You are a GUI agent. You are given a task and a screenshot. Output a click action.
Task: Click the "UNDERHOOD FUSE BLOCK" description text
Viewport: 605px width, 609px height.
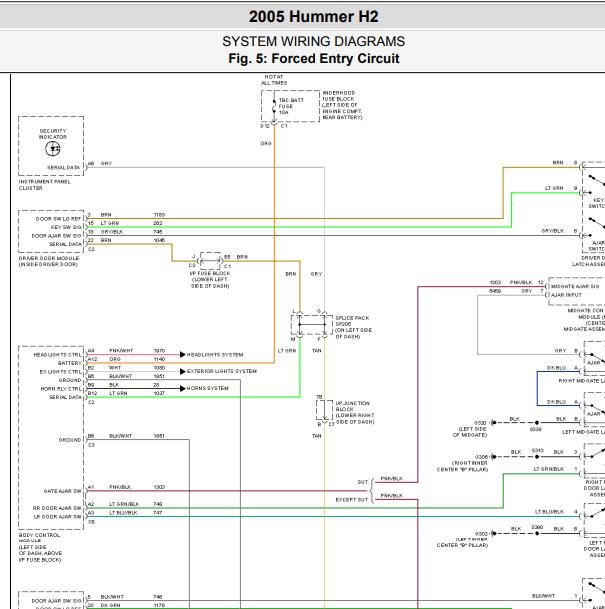pos(342,105)
